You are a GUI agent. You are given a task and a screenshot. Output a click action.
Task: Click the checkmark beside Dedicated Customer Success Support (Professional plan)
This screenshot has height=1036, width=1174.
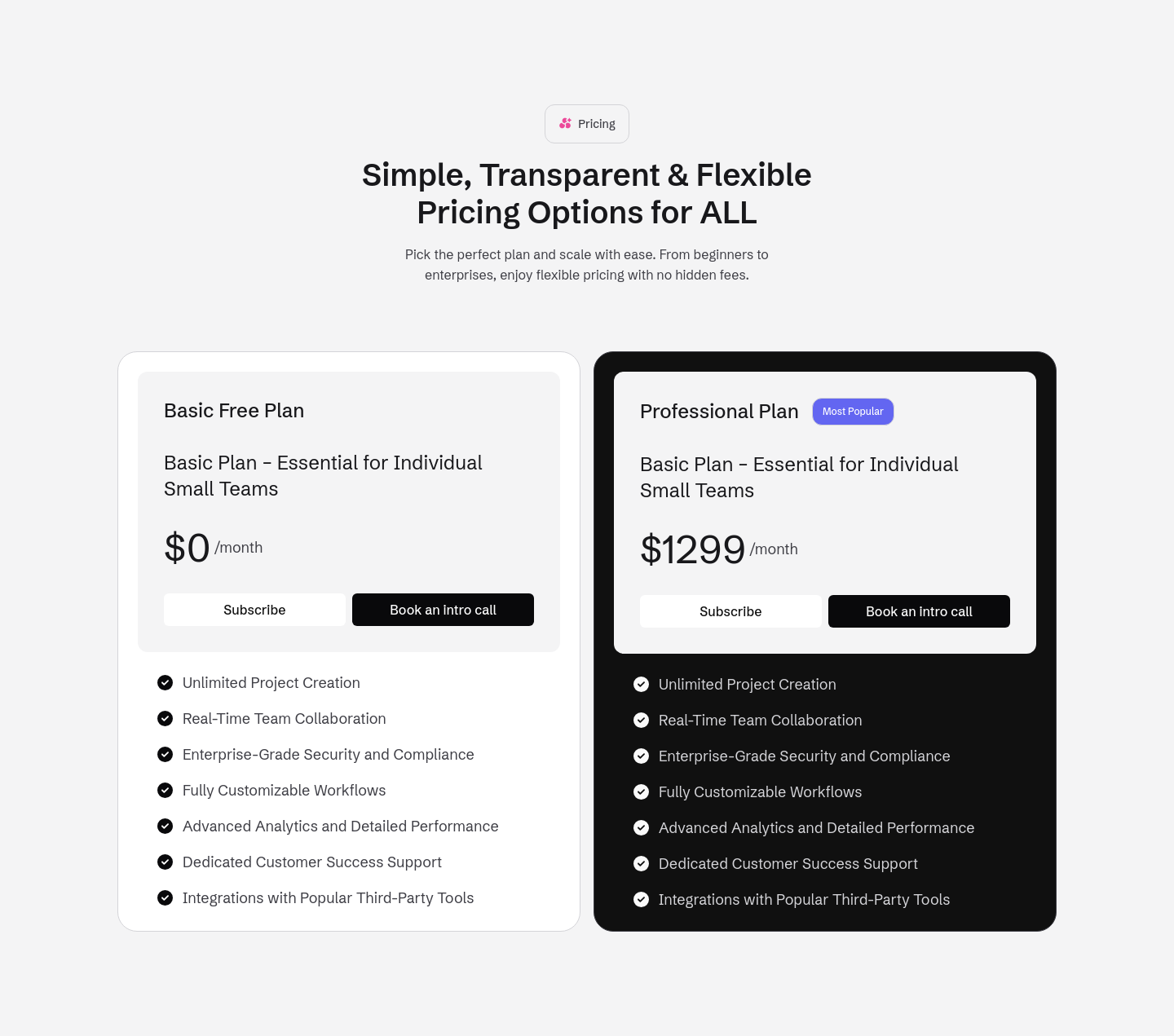(x=642, y=863)
